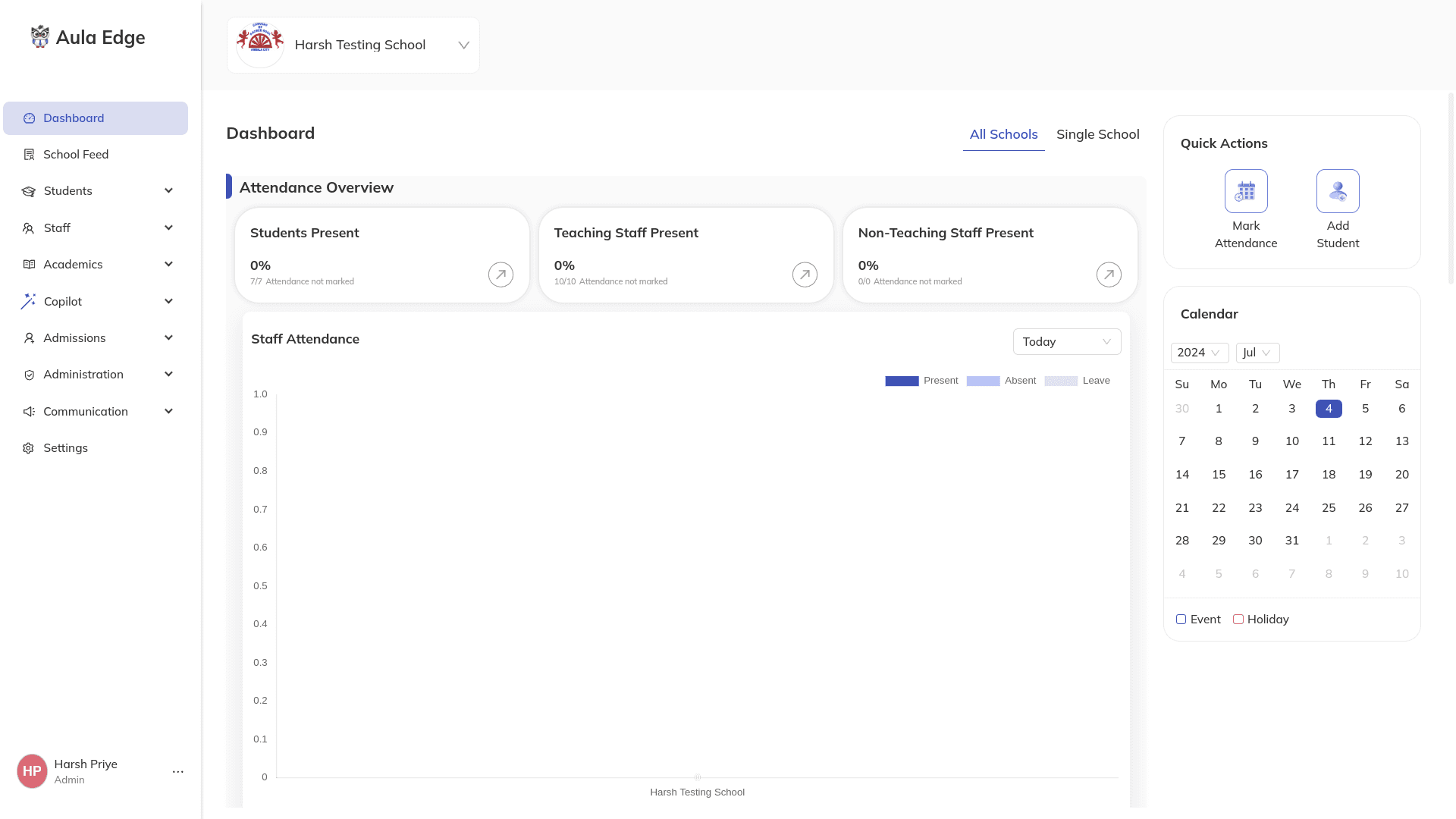Click the Mark Attendance calendar icon
Screen dimensions: 1456x819
[1245, 191]
